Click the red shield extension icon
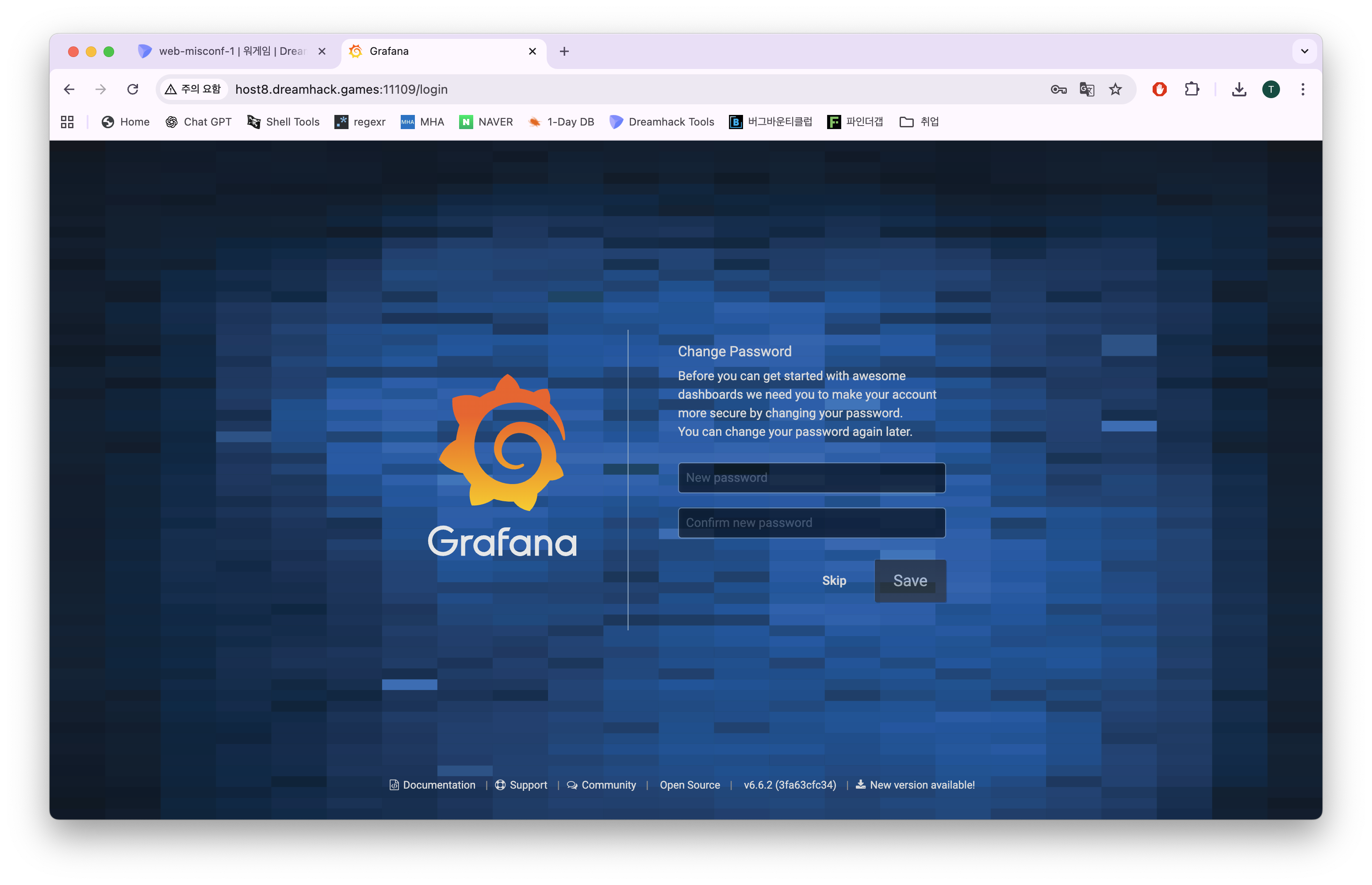 point(1159,89)
